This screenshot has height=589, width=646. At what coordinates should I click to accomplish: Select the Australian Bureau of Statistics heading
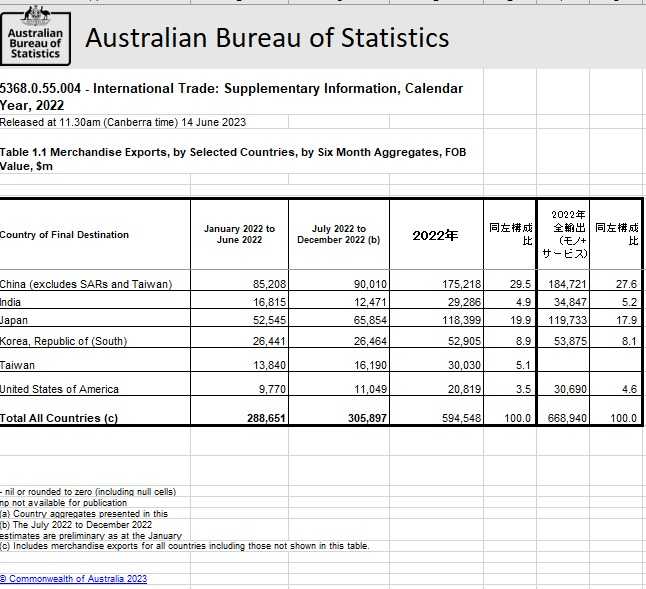coord(267,38)
